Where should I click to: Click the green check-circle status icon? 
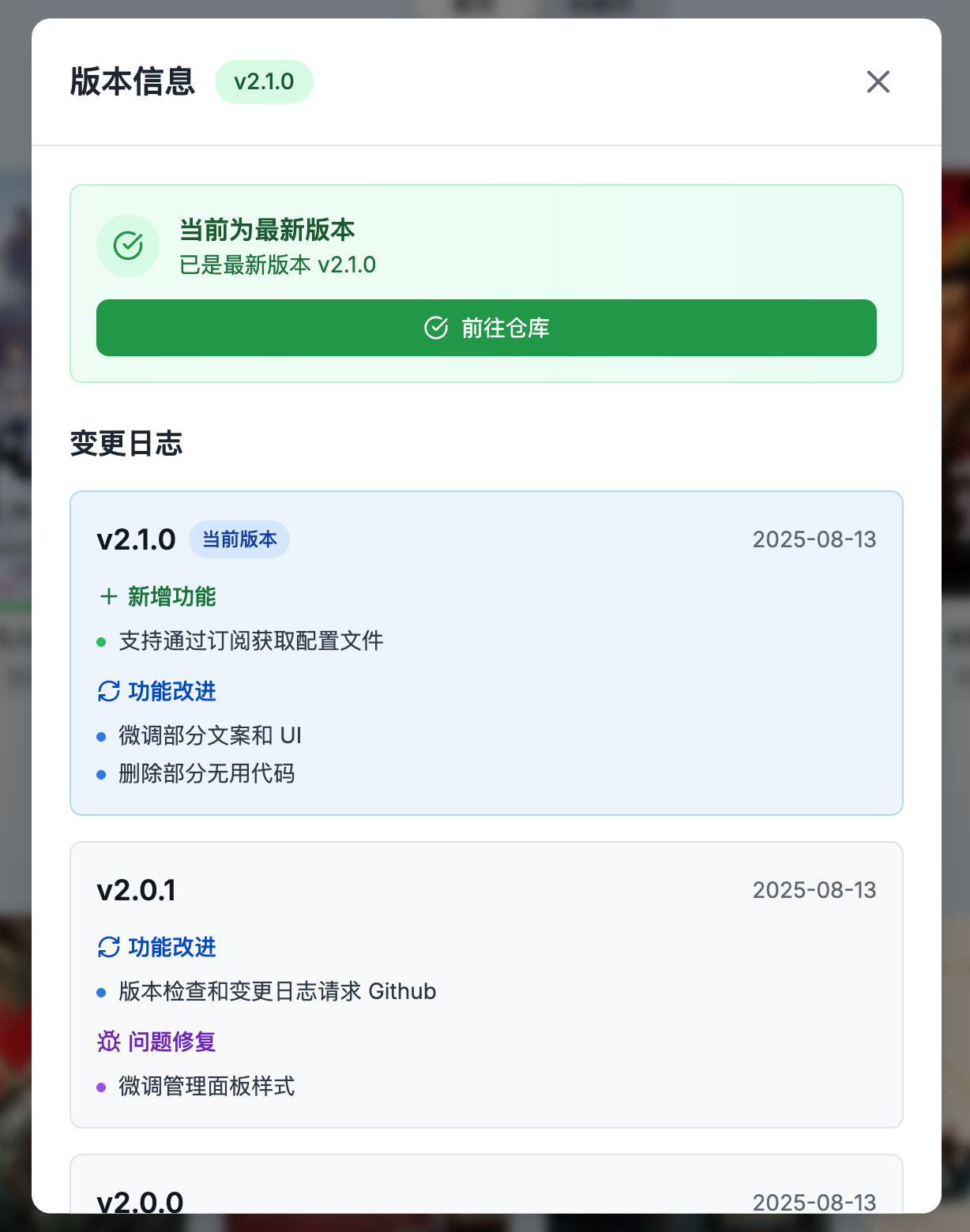[128, 246]
